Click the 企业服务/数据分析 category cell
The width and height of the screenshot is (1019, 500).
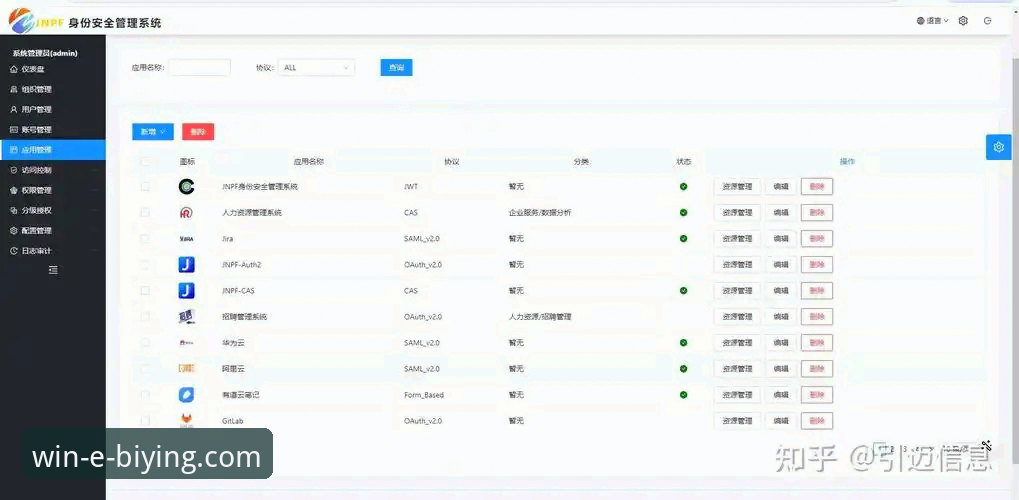click(540, 213)
